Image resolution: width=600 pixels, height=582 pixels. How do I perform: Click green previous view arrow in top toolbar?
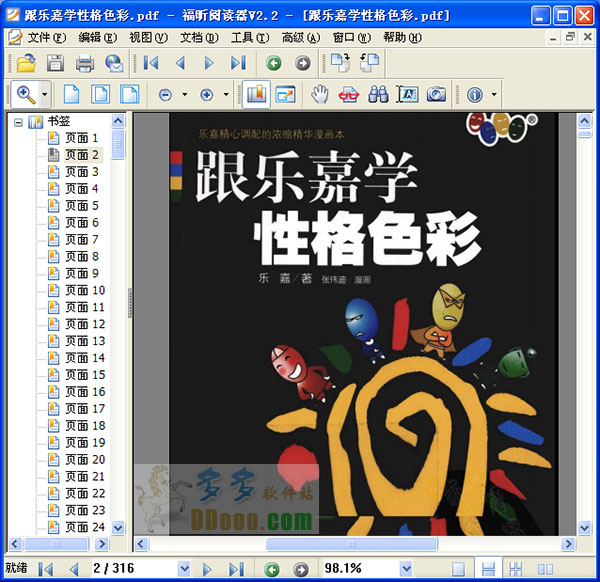[274, 63]
